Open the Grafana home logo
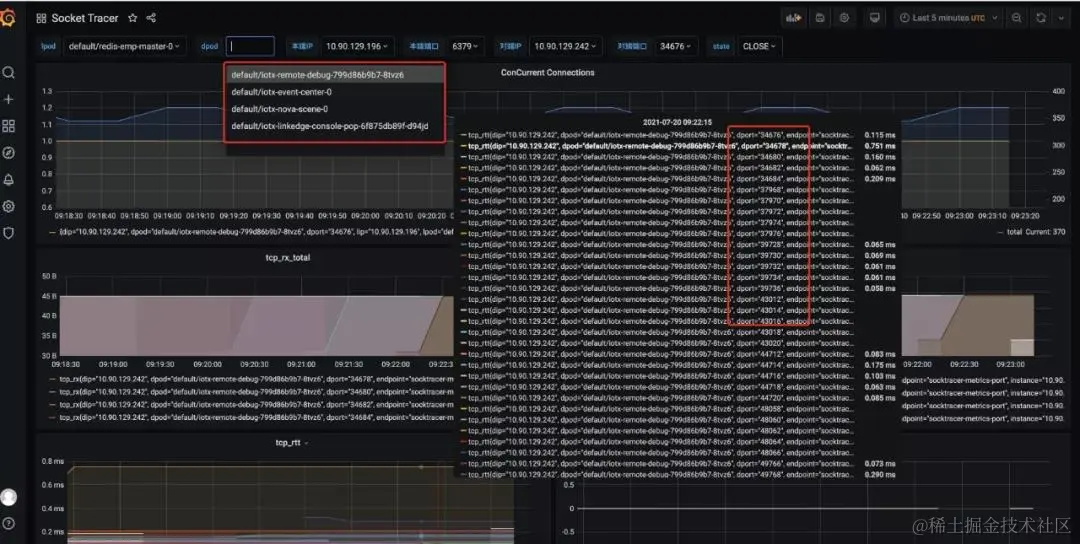Viewport: 1080px width, 544px height. coord(8,18)
